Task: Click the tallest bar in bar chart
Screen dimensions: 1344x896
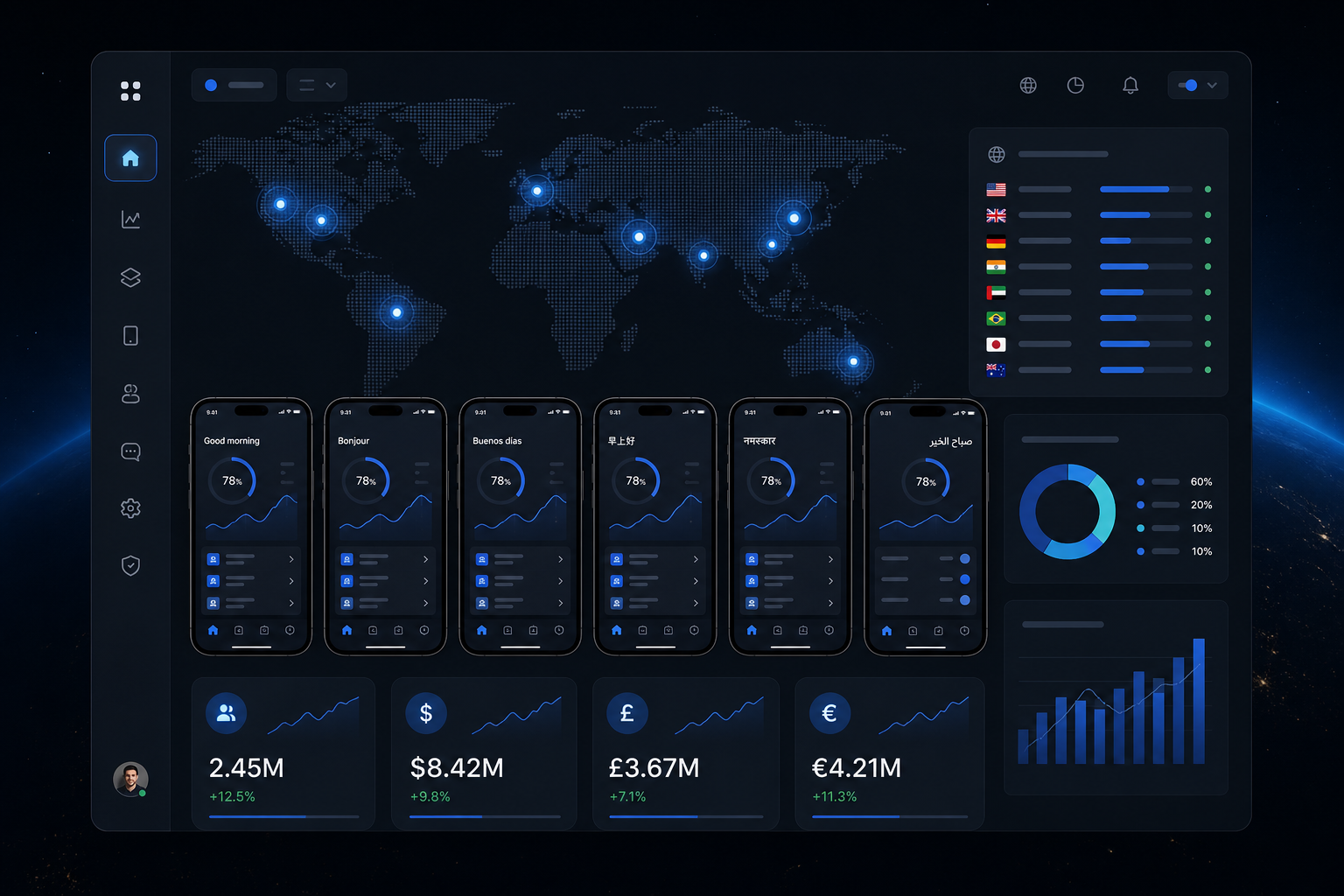Action: tap(1199, 701)
